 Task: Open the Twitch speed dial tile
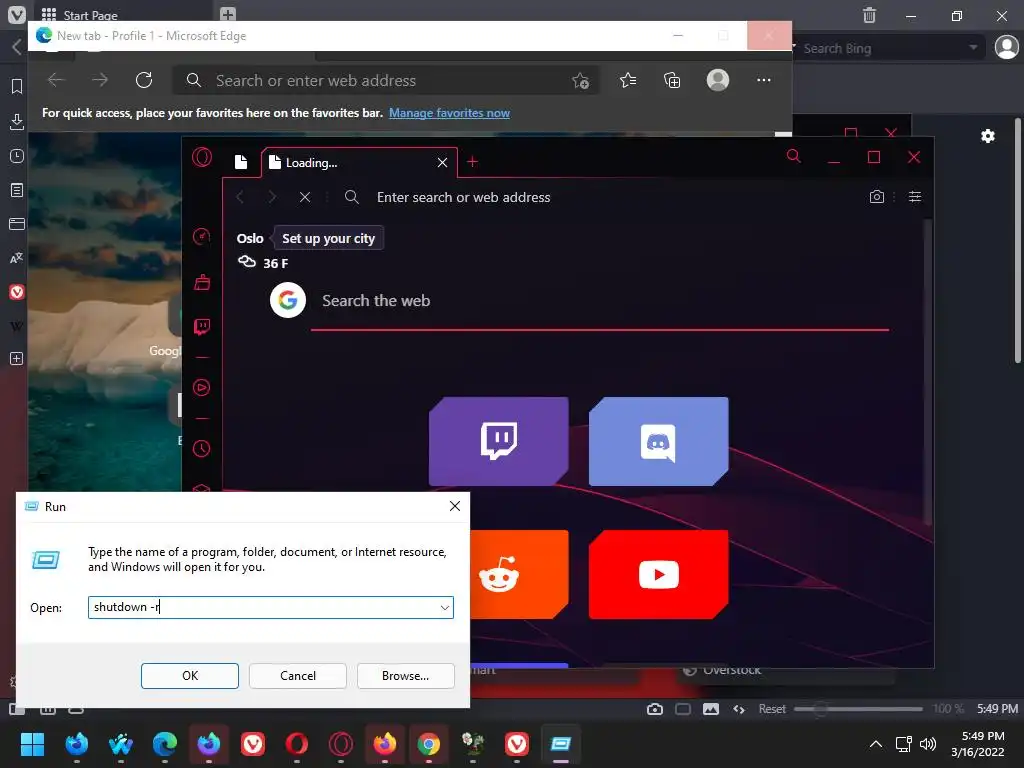[x=498, y=441]
